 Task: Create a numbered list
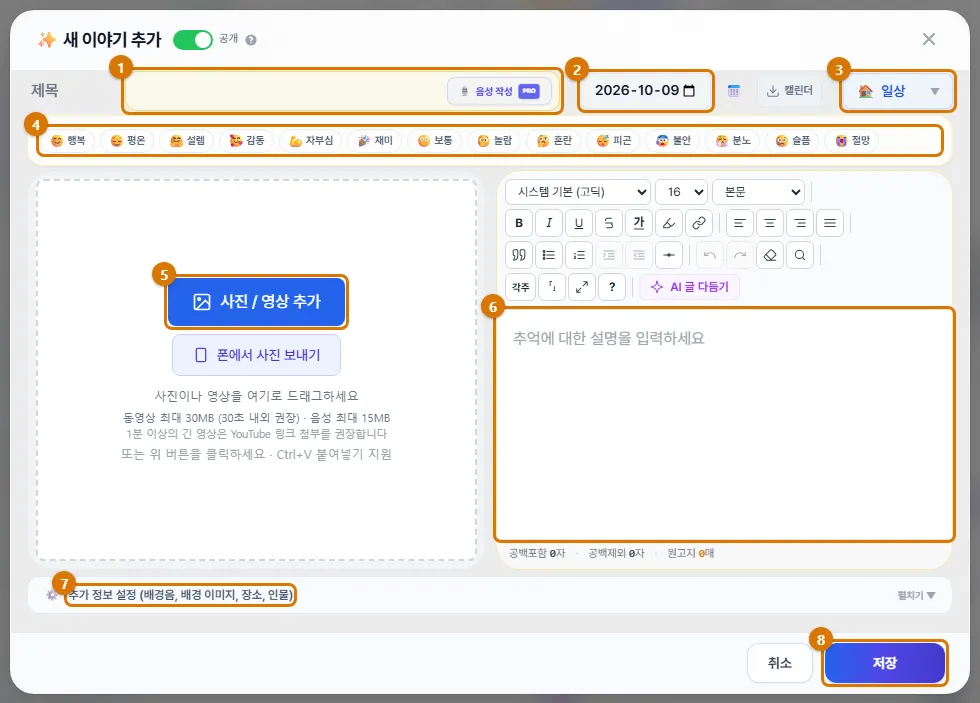click(x=579, y=255)
